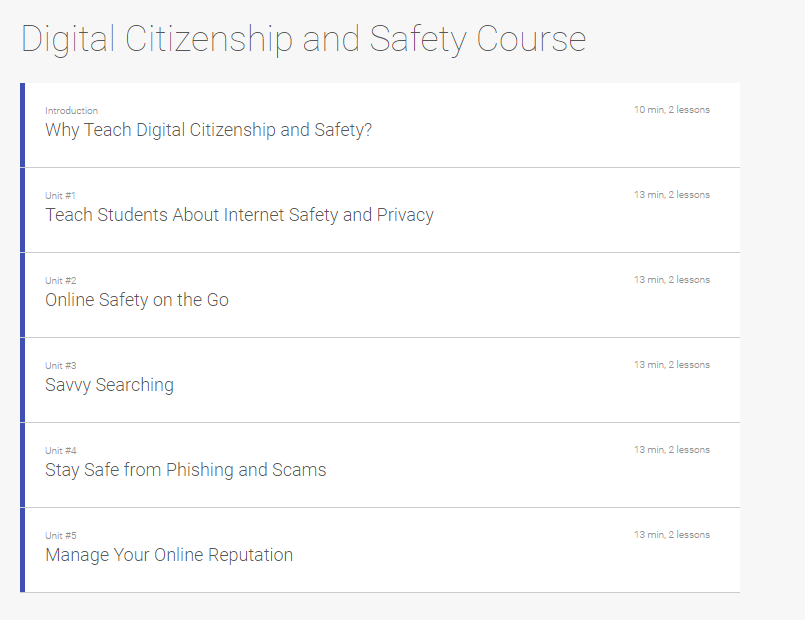Open 'Teach Students About Internet Safety and Privacy'
The height and width of the screenshot is (620, 805).
239,215
